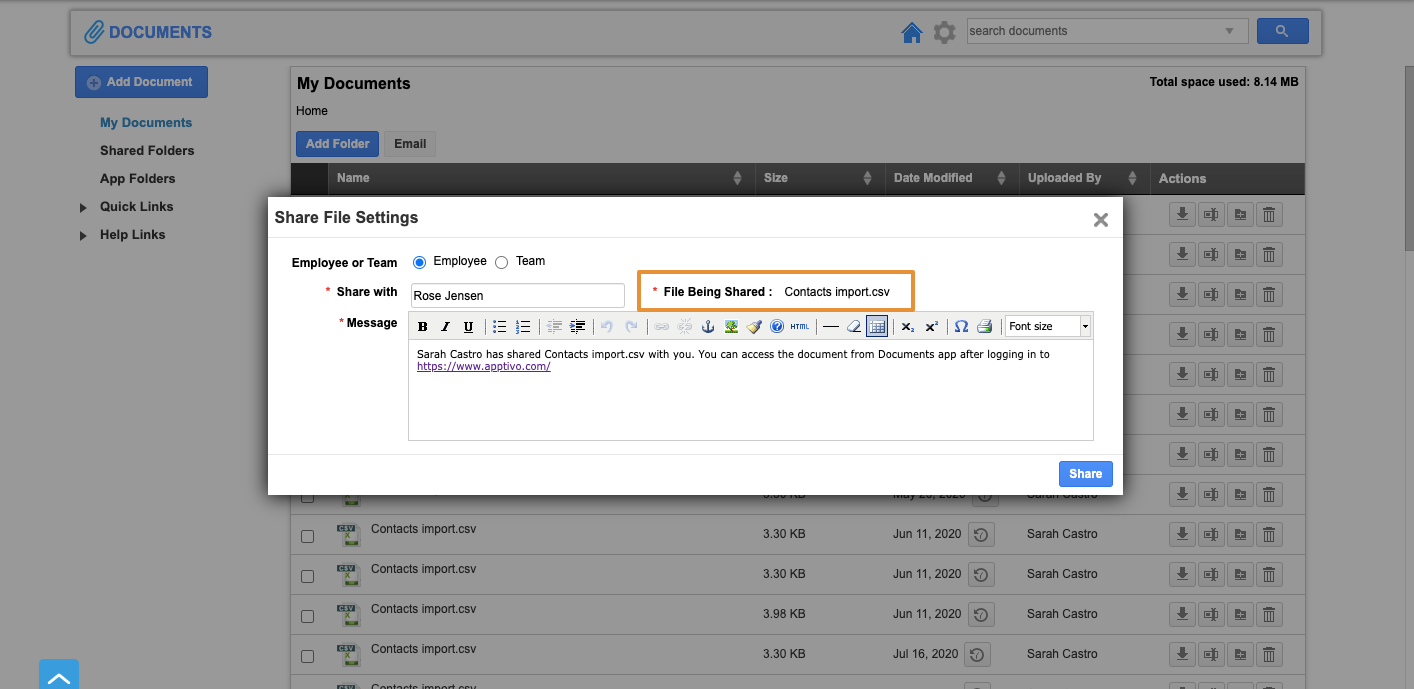Select the Employee radio button
Image resolution: width=1414 pixels, height=689 pixels.
tap(420, 262)
